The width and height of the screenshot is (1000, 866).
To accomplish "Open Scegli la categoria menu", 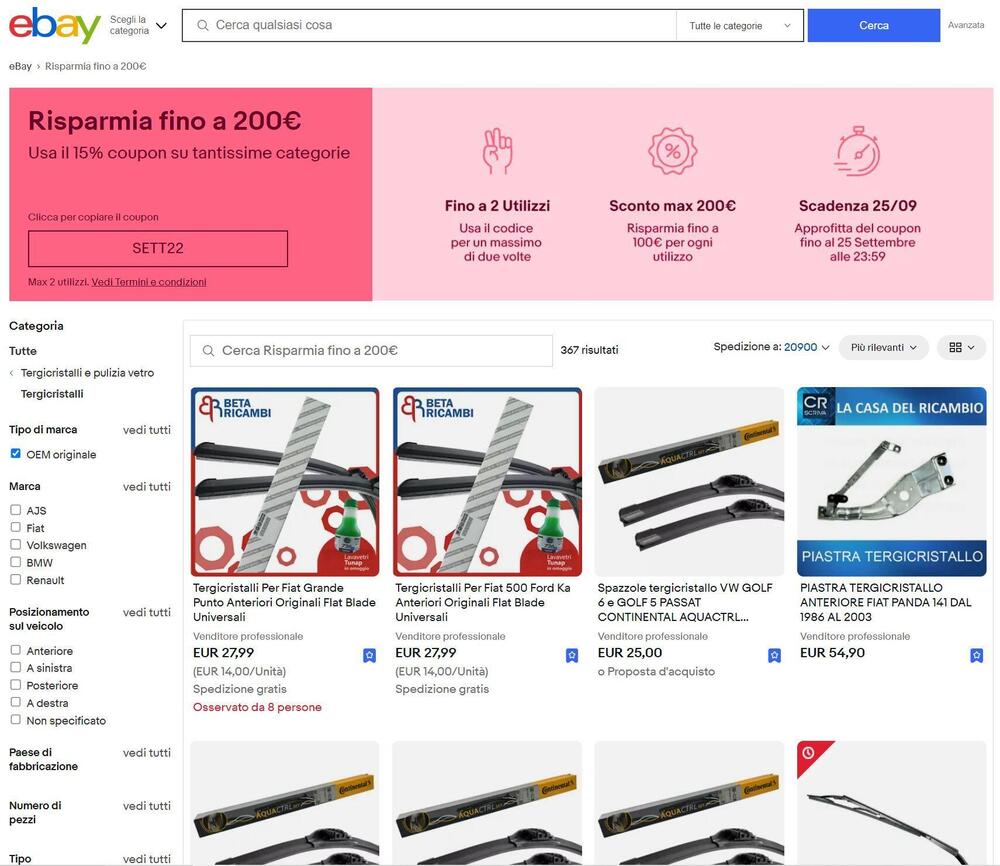I will point(138,26).
